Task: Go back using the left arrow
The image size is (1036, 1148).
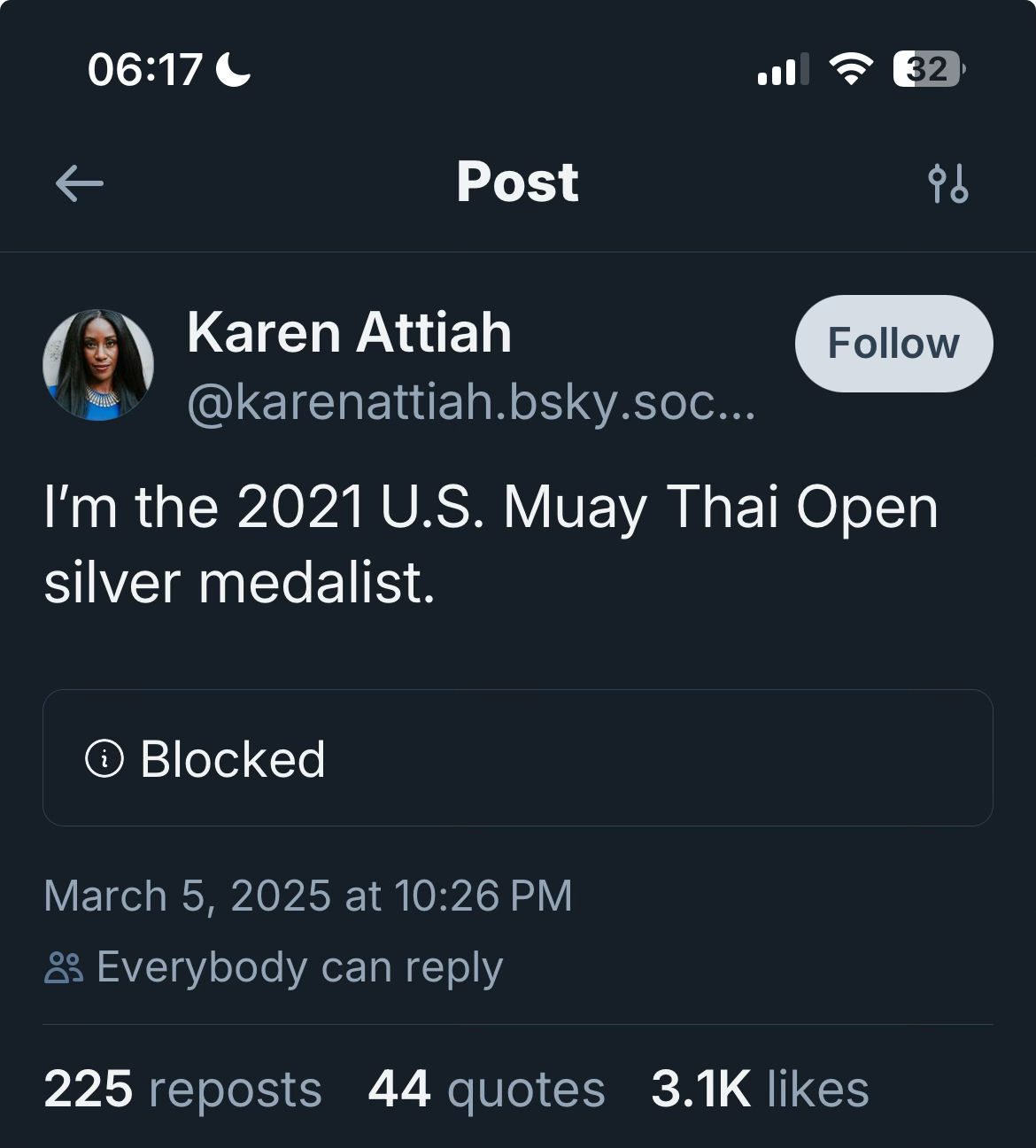Action: tap(79, 184)
